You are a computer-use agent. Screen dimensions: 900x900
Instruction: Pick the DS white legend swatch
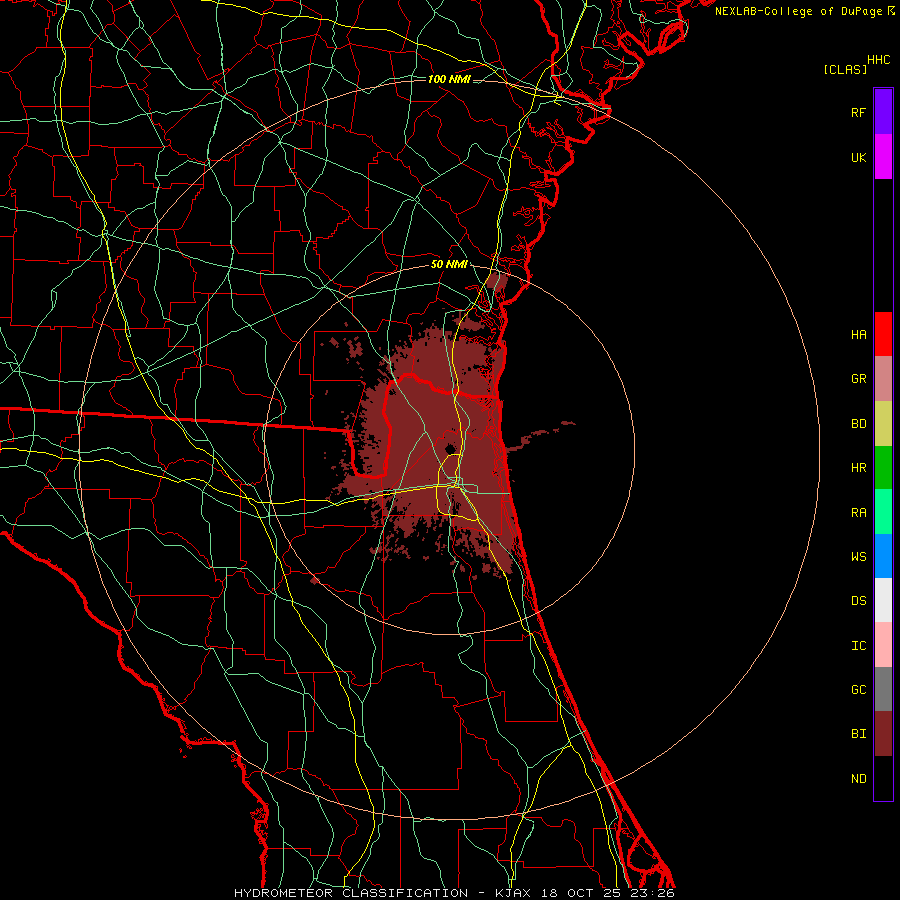click(883, 600)
